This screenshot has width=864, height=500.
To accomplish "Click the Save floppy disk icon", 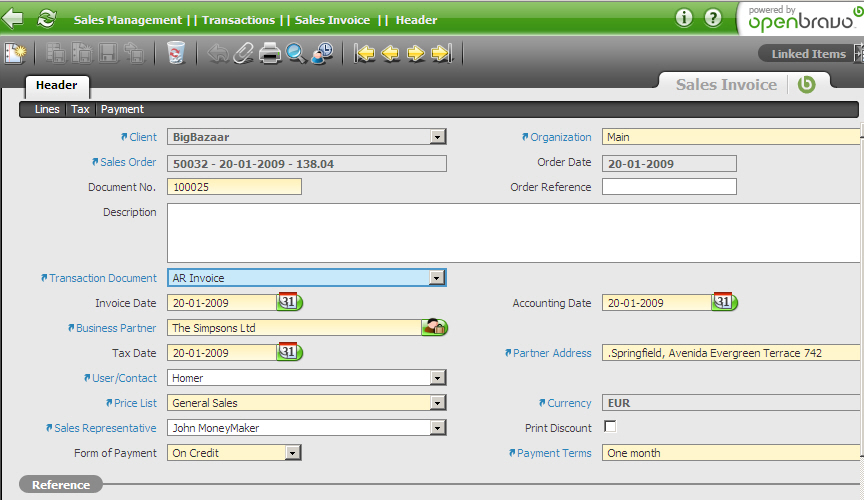I will point(108,53).
